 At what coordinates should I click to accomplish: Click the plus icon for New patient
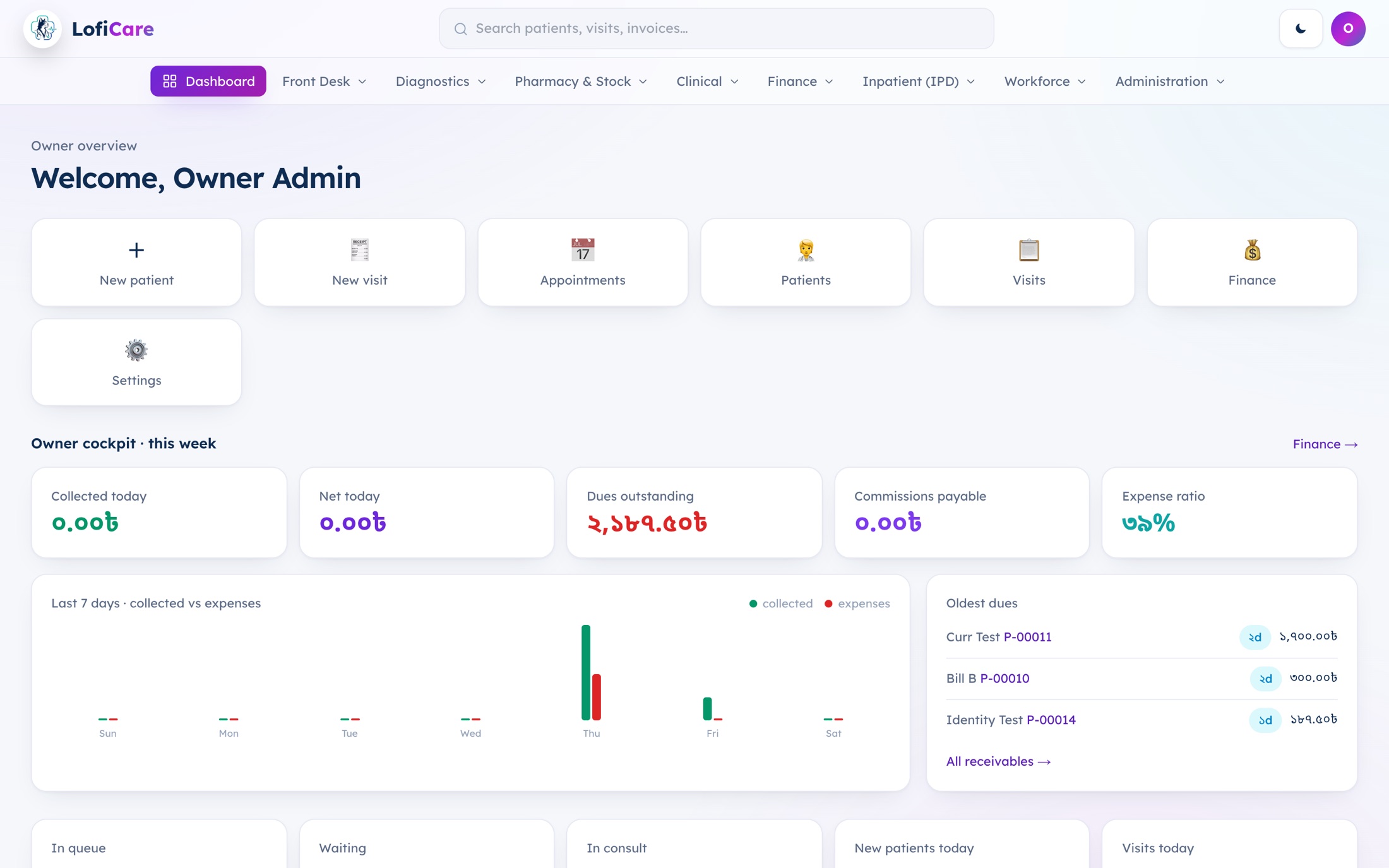pyautogui.click(x=136, y=250)
